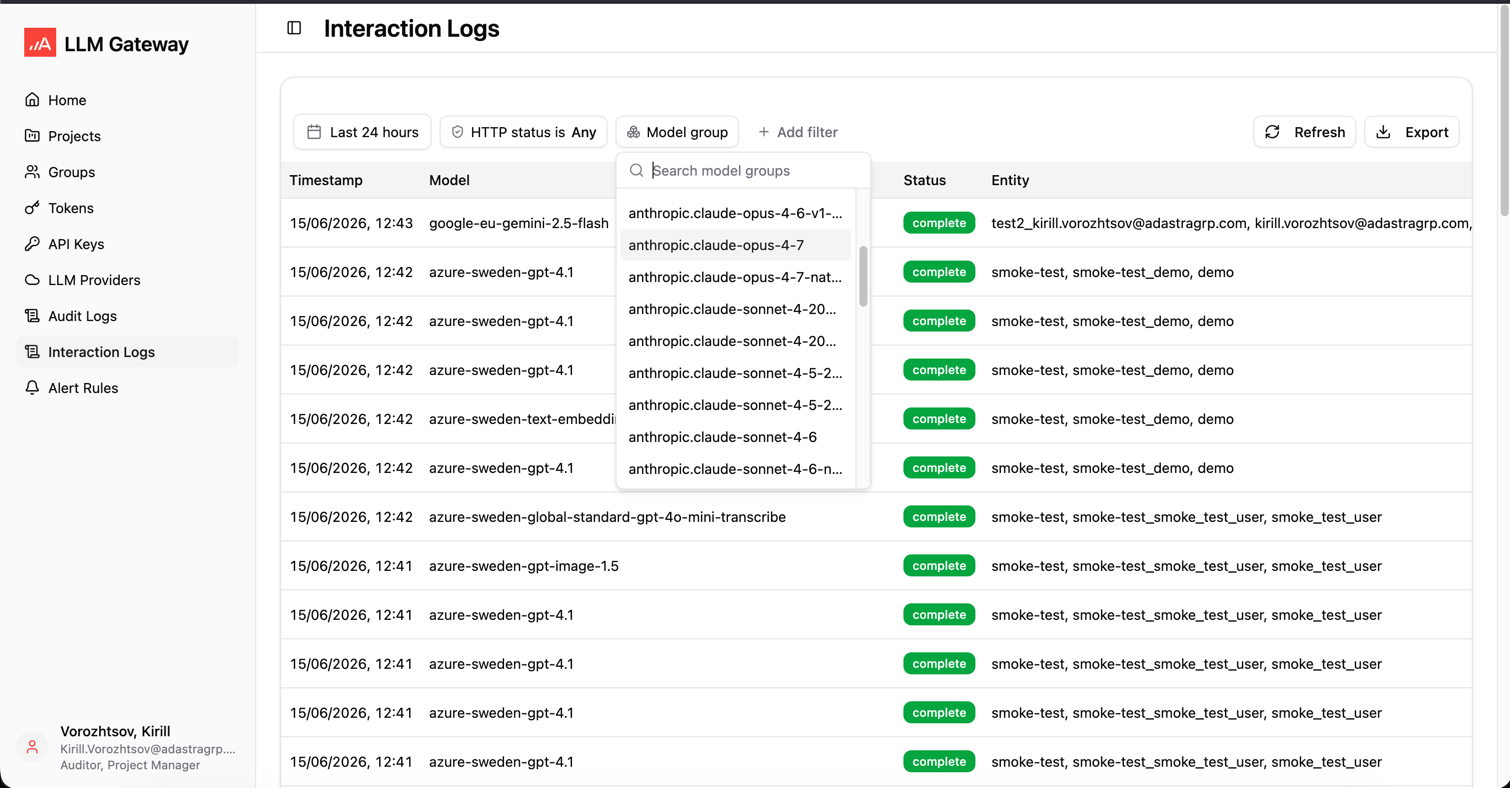Click the 15/06/2026, 12:43 timestamp
1510x788 pixels.
coord(351,223)
